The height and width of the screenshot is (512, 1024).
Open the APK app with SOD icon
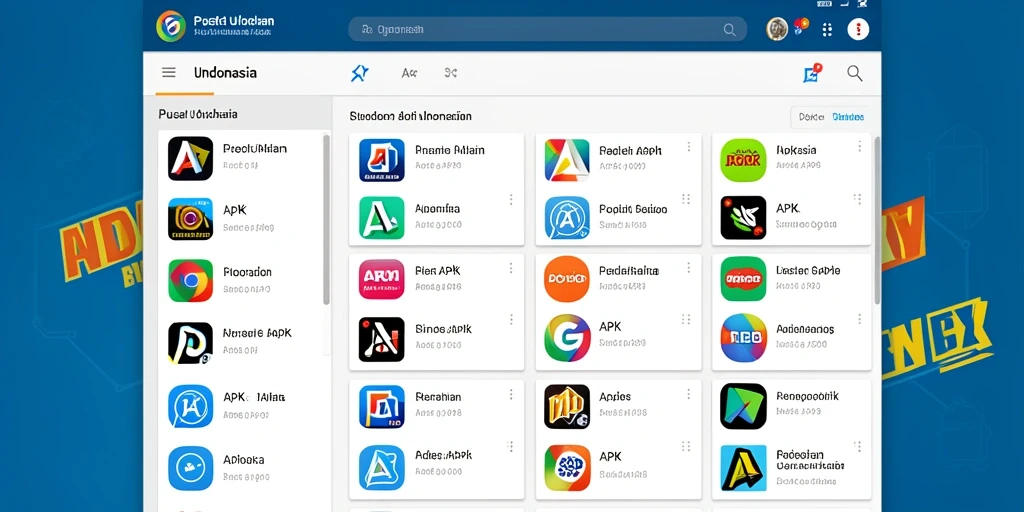coord(567,468)
